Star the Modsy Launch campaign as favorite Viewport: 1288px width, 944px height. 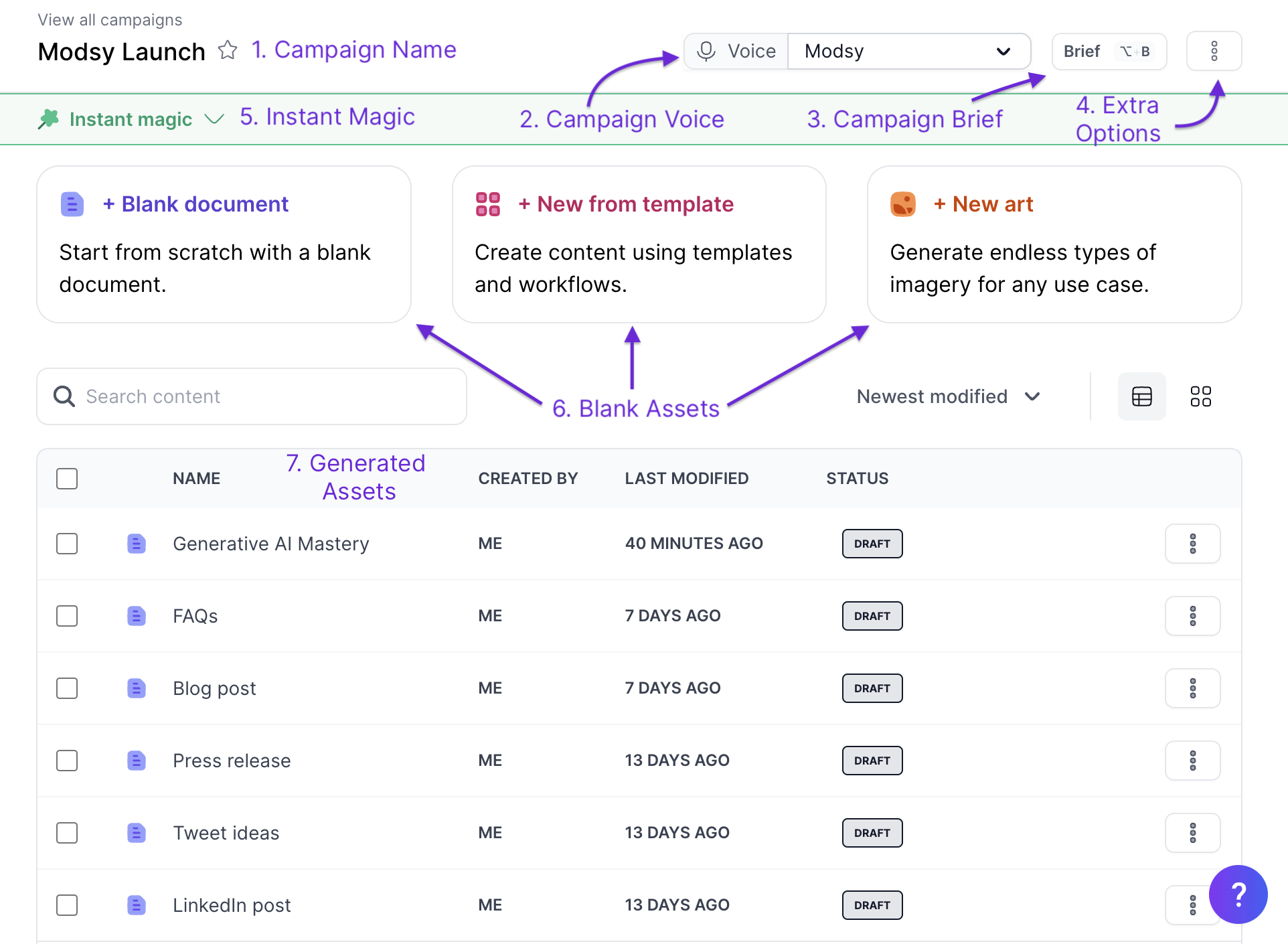[x=228, y=50]
